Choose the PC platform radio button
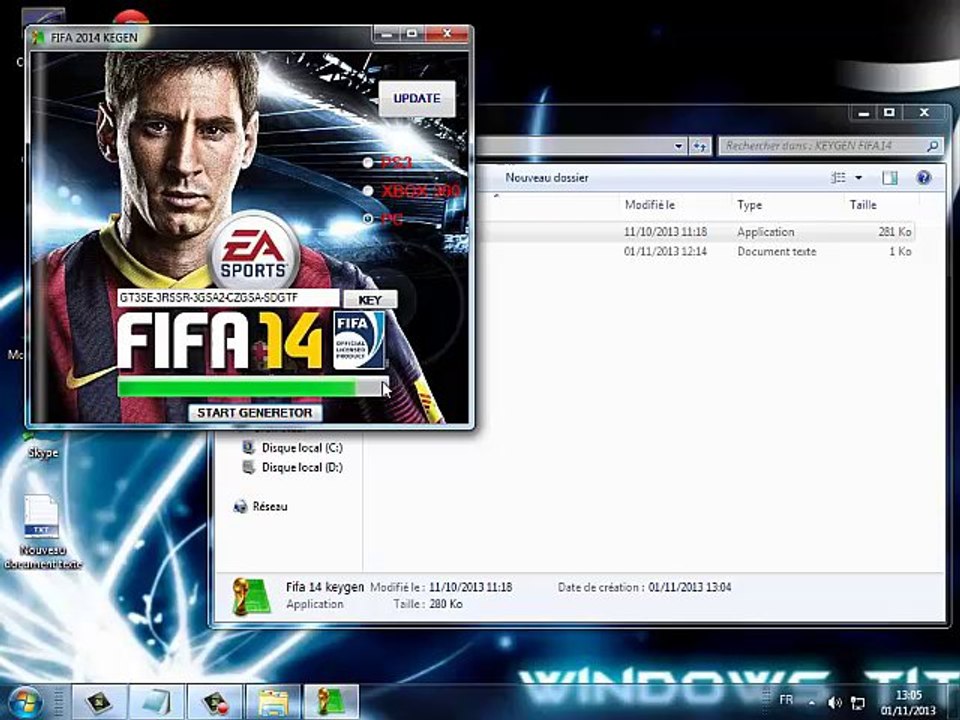This screenshot has width=960, height=720. click(x=367, y=219)
